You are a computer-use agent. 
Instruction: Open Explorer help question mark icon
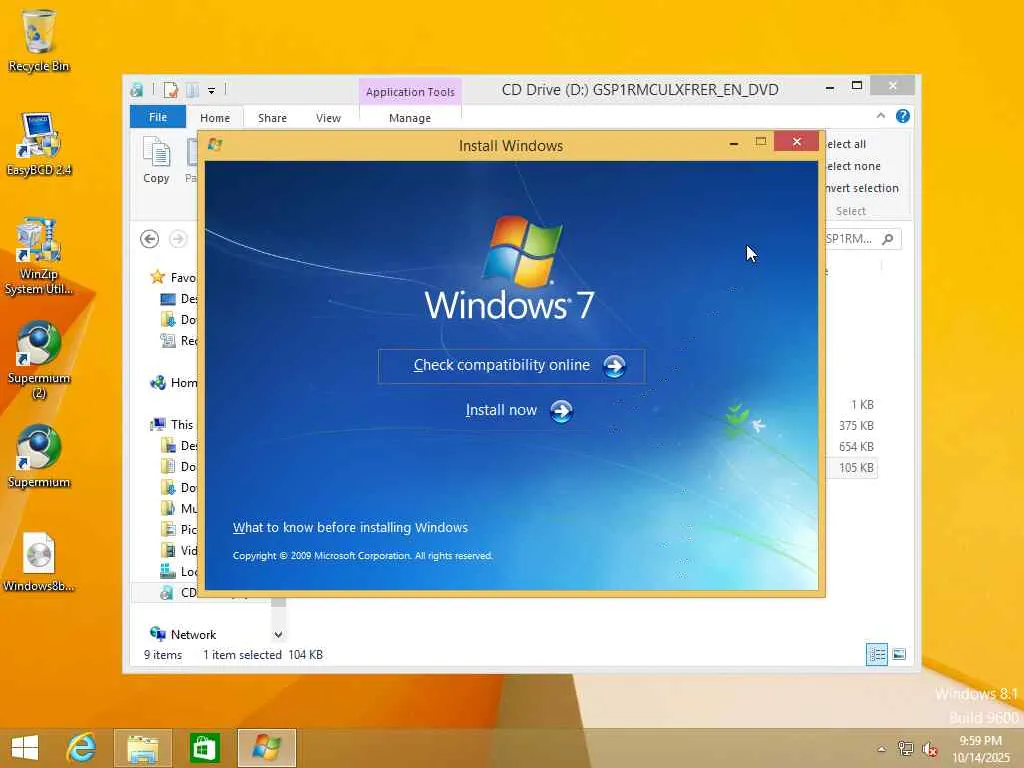(903, 116)
